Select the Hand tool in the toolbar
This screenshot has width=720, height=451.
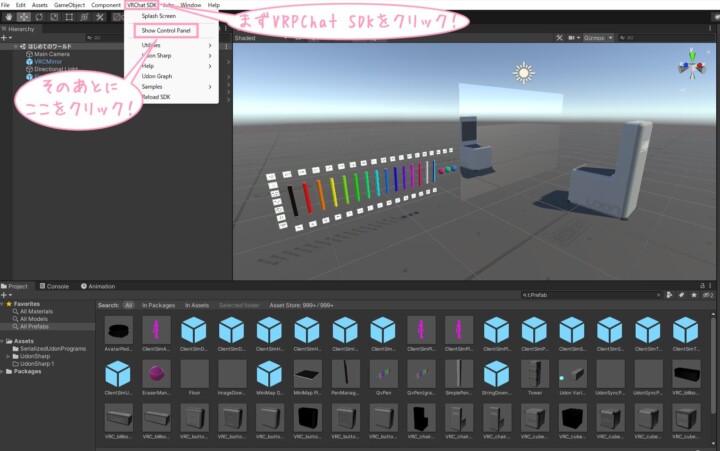[9, 17]
